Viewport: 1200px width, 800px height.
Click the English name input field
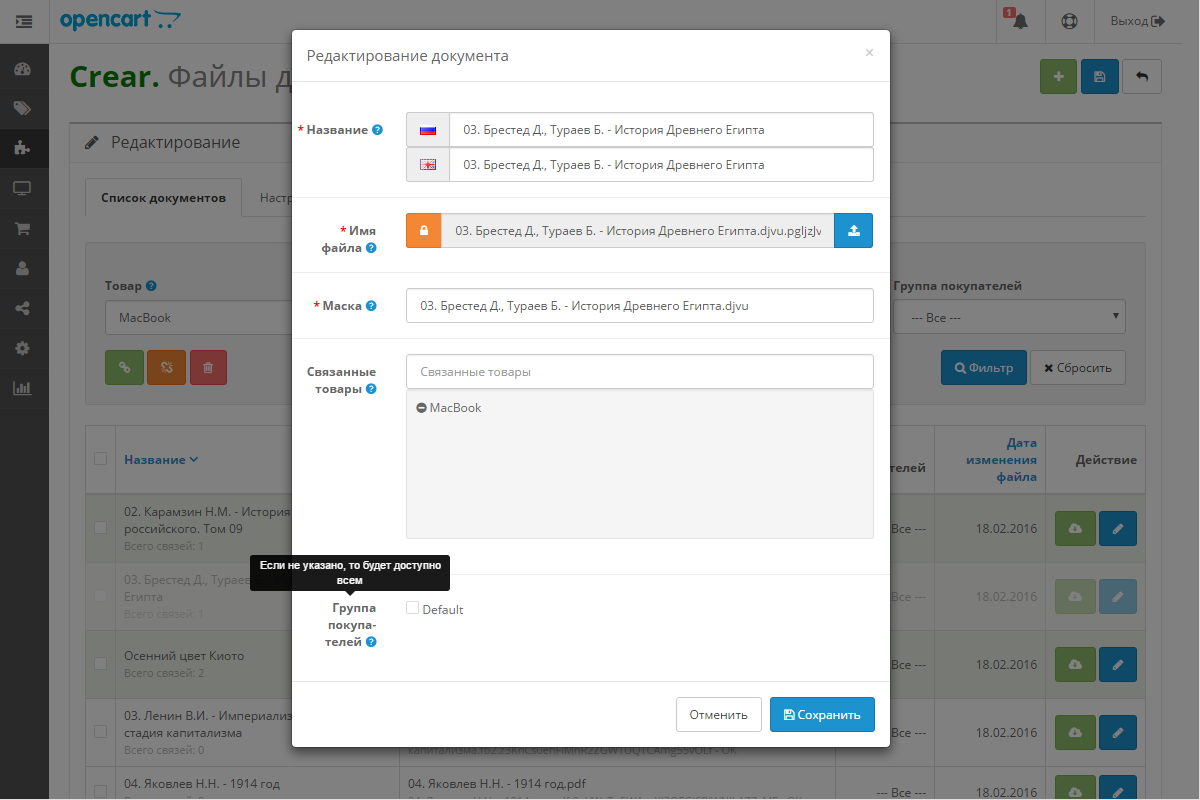(661, 165)
